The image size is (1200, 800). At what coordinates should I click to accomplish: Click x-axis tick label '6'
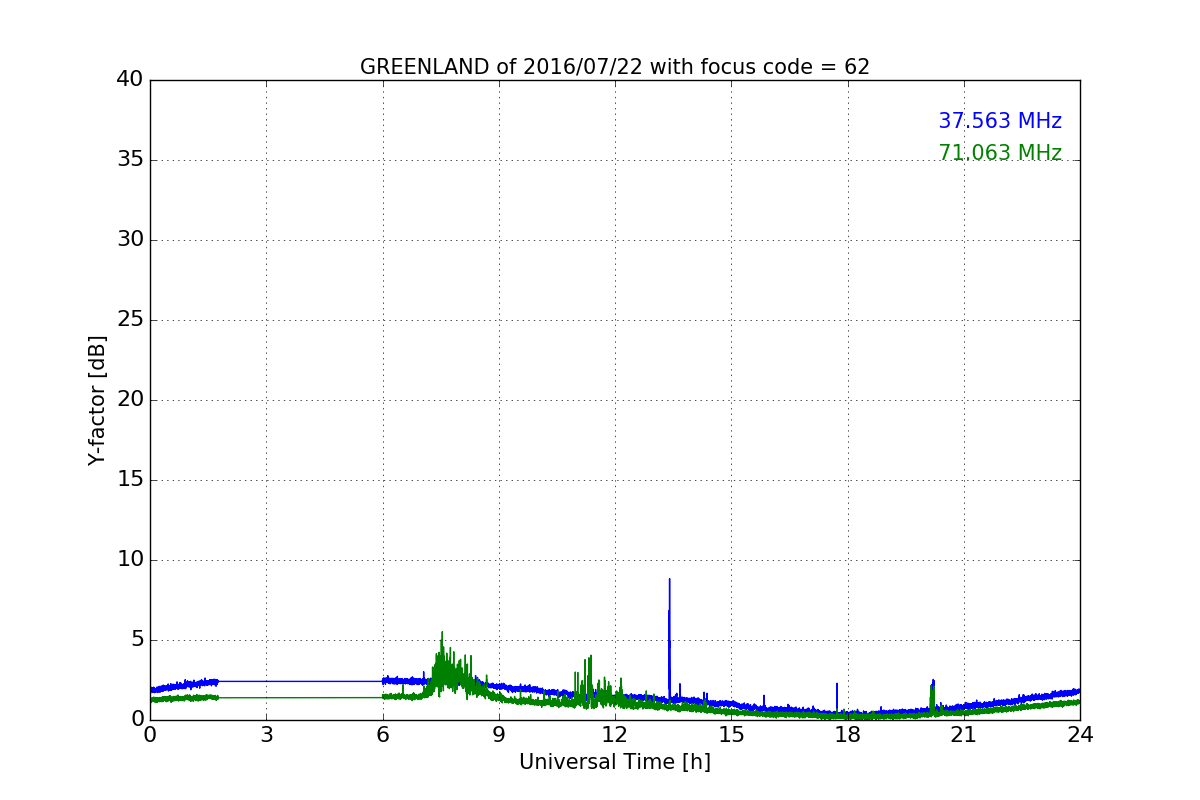tap(383, 735)
